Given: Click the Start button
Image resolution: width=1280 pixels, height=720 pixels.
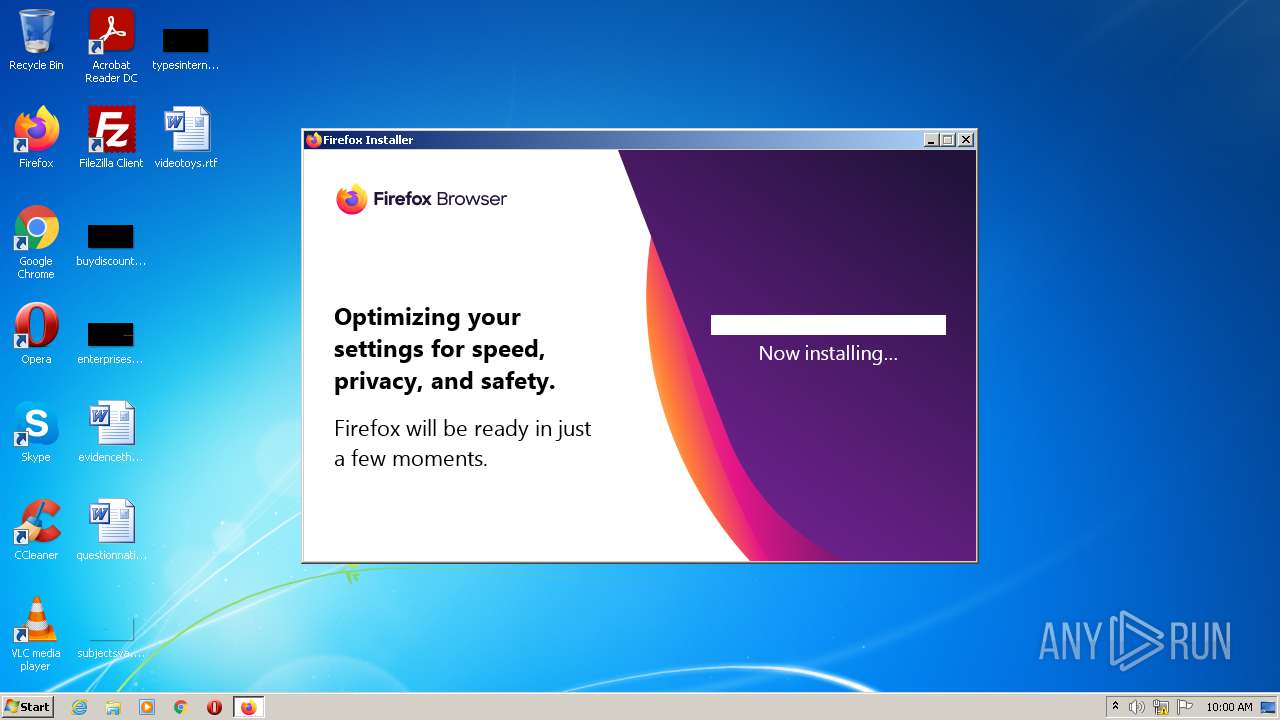Looking at the screenshot, I should 27,707.
